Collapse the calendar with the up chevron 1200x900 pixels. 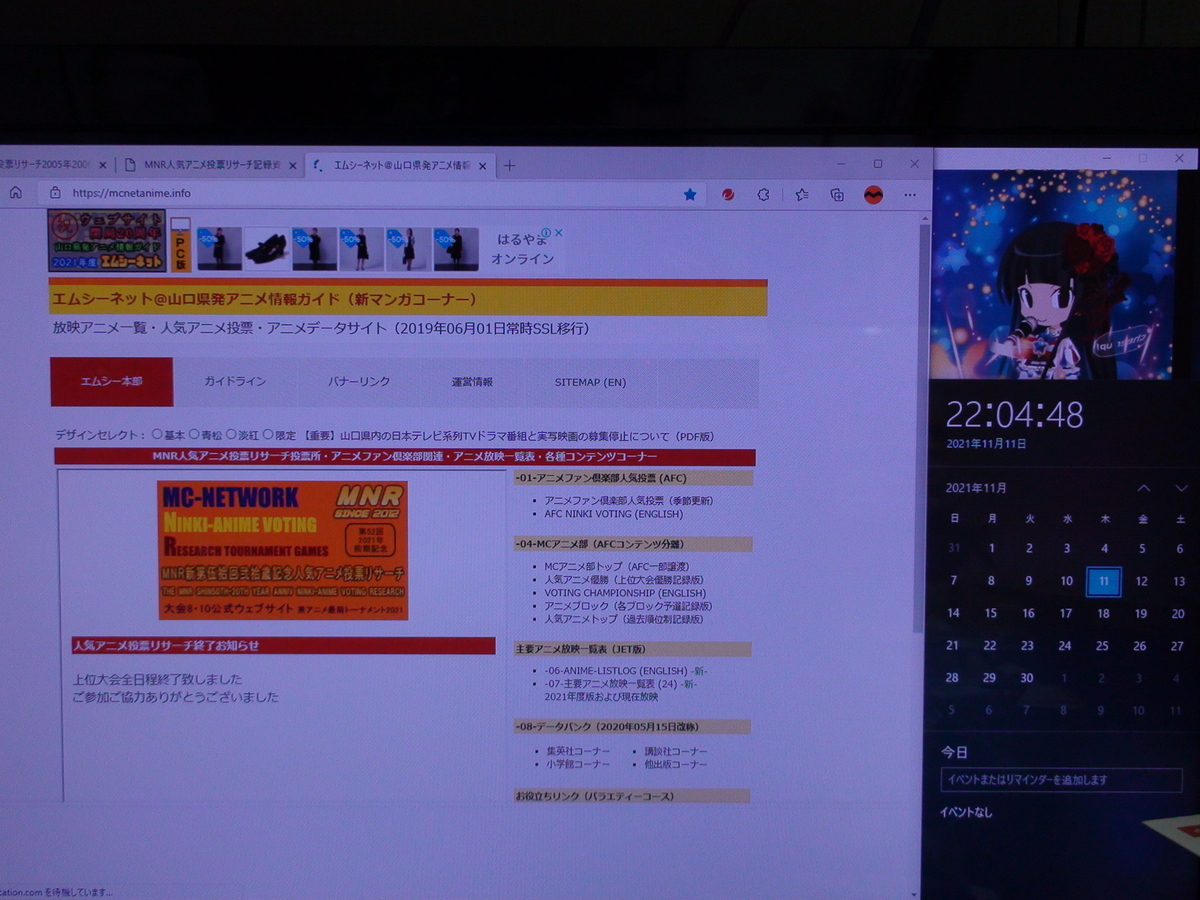(1143, 487)
